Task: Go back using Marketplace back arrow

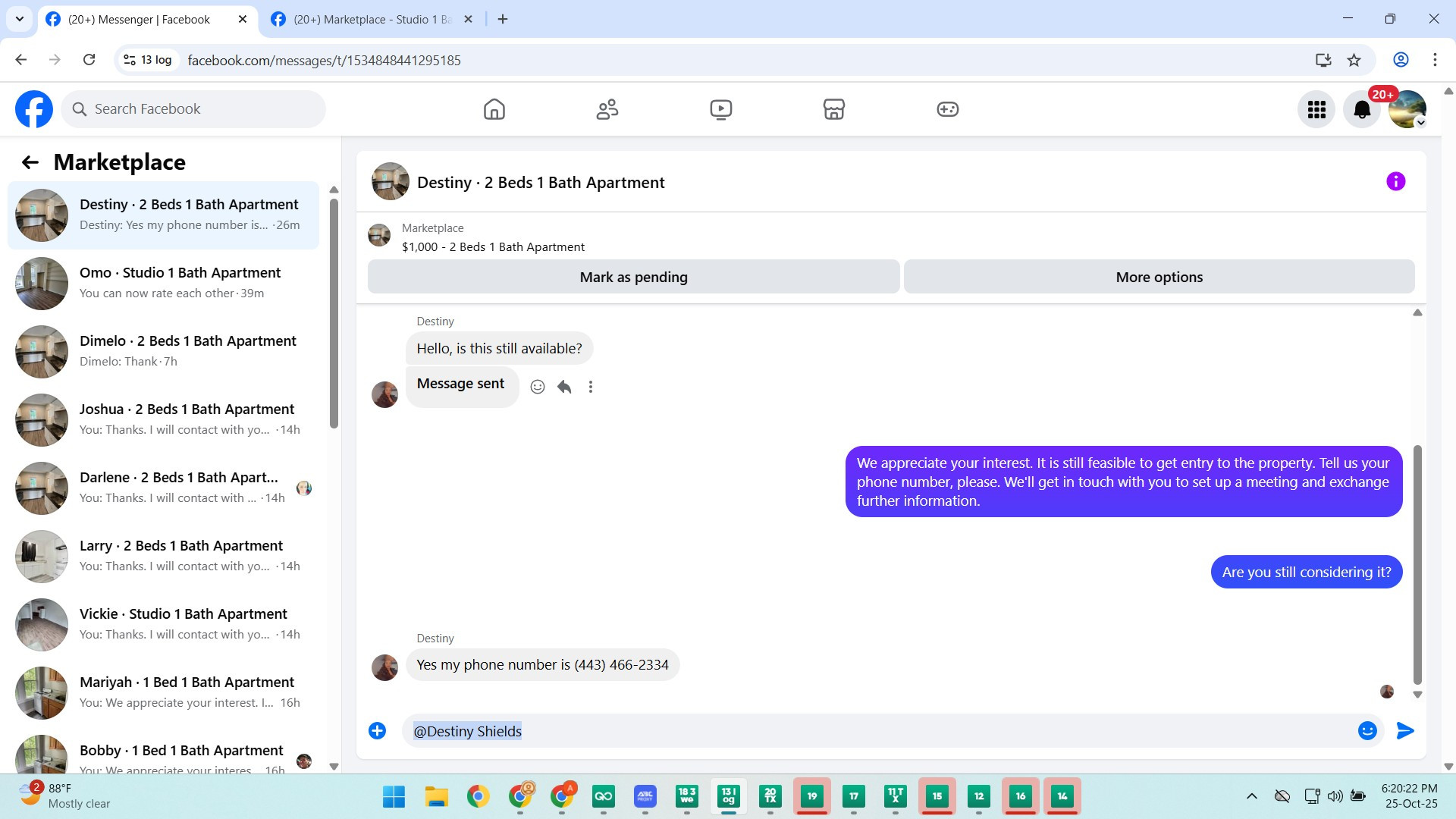Action: (30, 162)
